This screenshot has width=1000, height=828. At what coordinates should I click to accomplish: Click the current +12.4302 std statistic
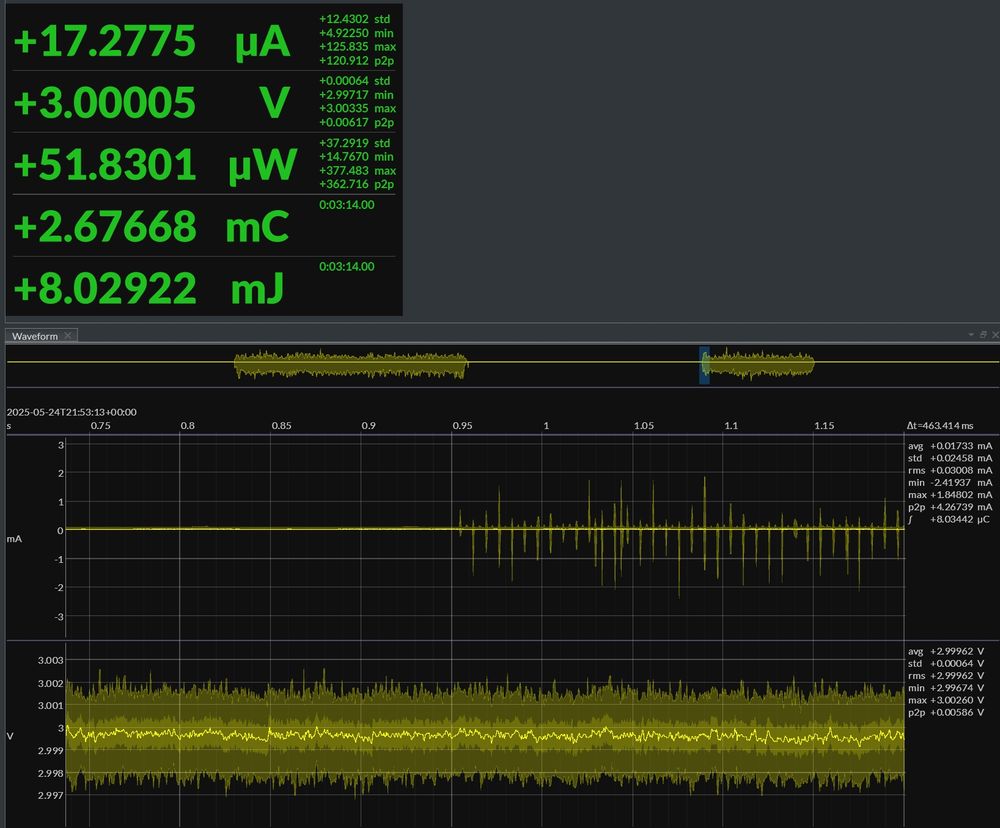pyautogui.click(x=355, y=19)
